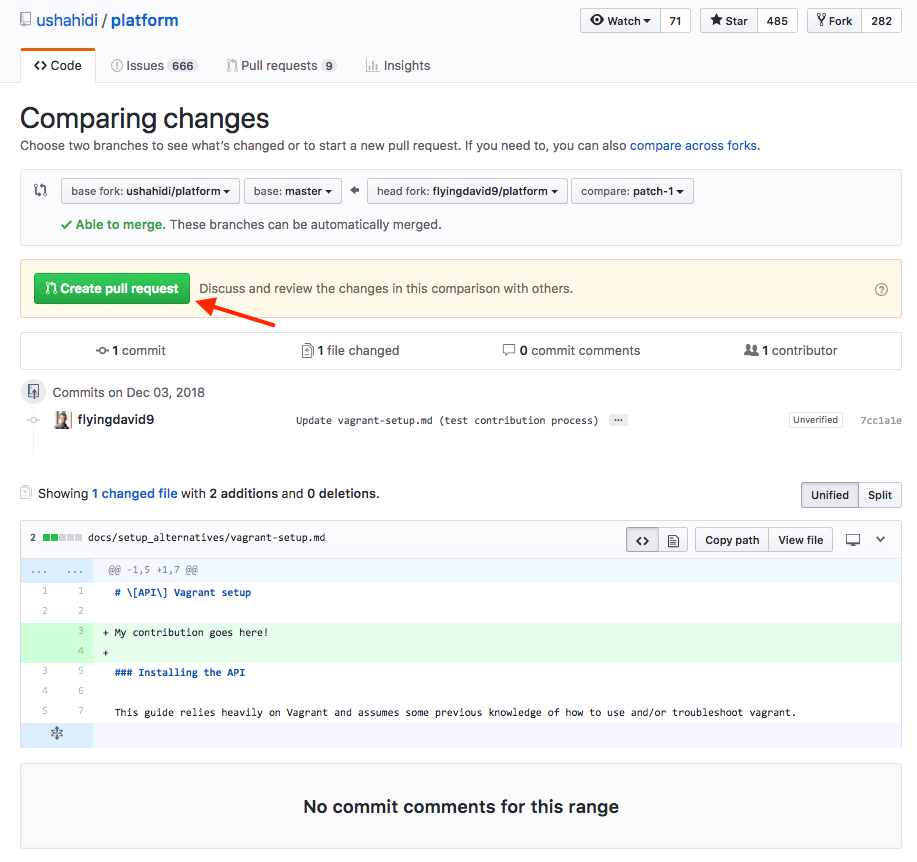Click the display settings monitor icon

click(853, 540)
